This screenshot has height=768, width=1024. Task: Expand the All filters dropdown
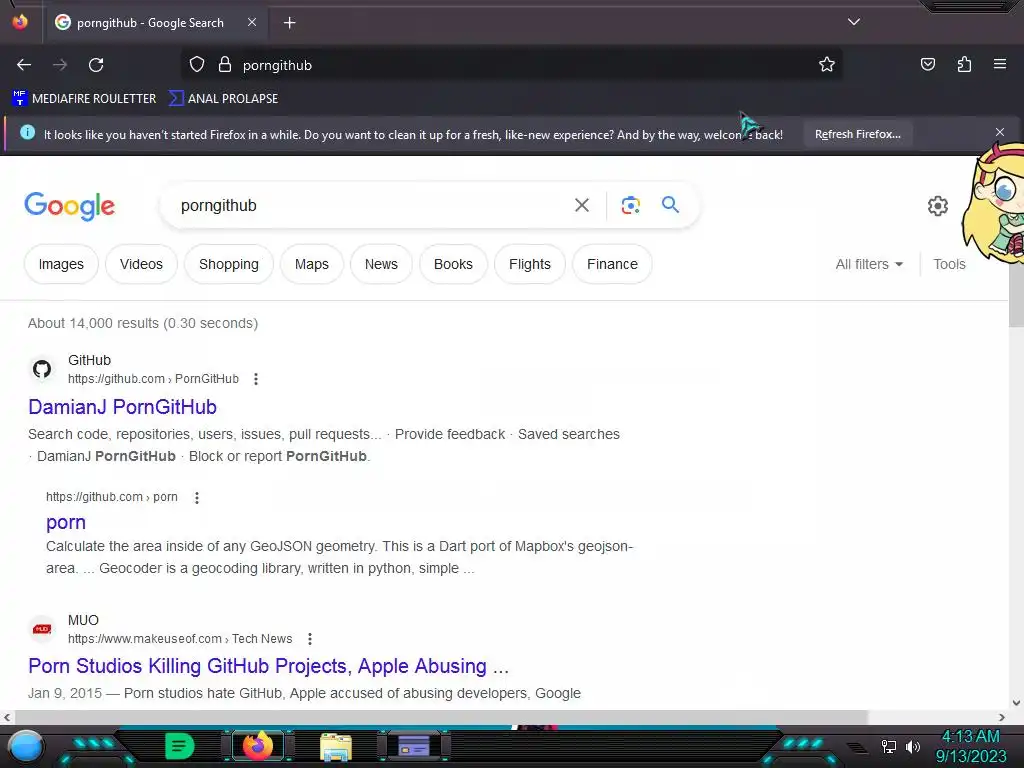coord(869,264)
